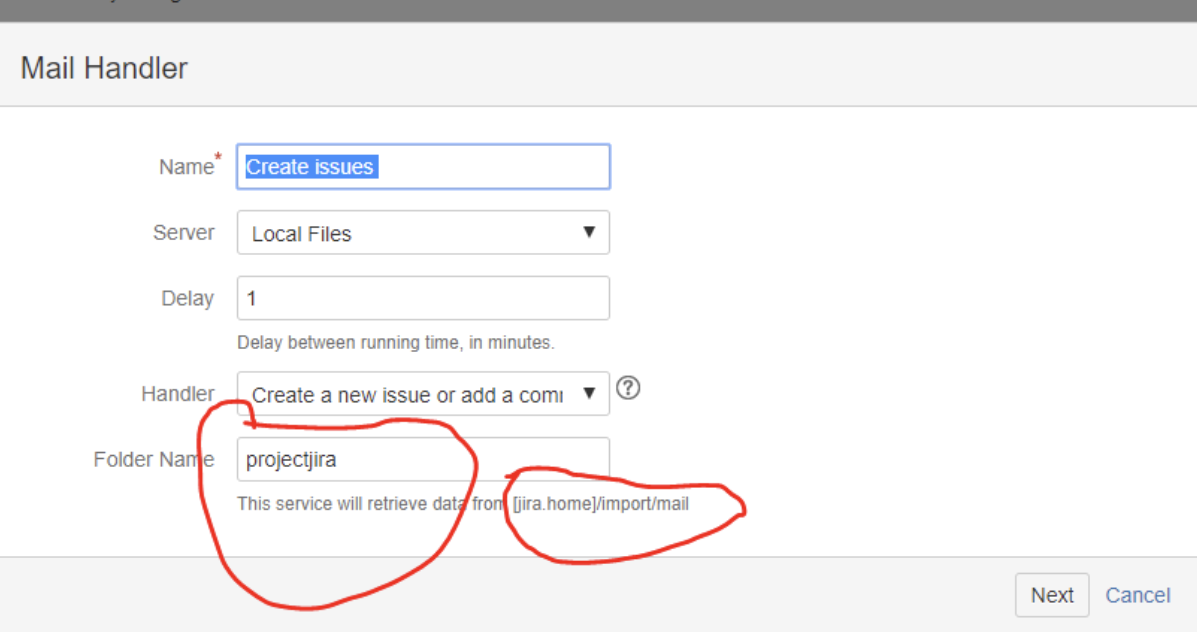Click the 'Name' field label
Image resolution: width=1197 pixels, height=632 pixels.
click(x=185, y=167)
